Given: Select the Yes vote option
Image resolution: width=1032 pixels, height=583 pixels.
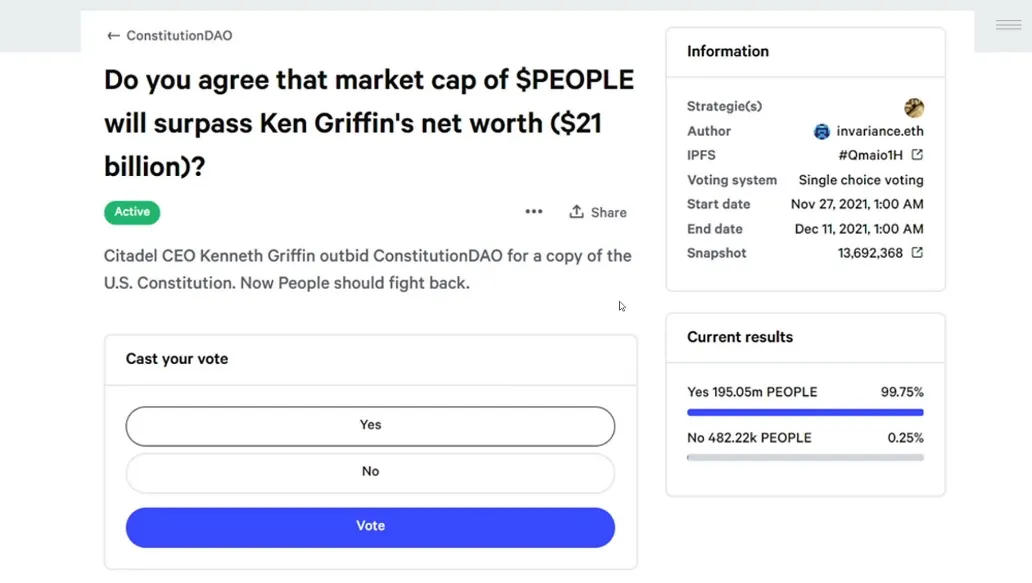Looking at the screenshot, I should pos(370,425).
